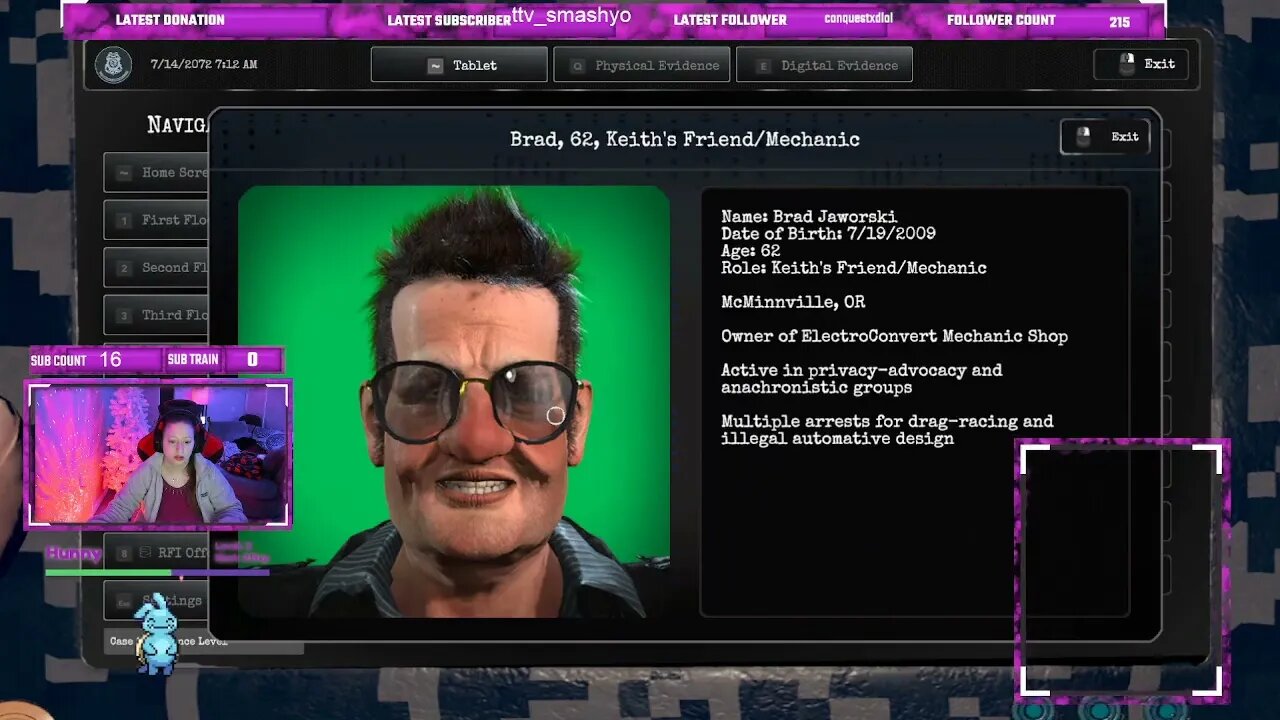Screen dimensions: 1280x720
Task: Go to Home Screen in the navigation list
Action: 156,172
